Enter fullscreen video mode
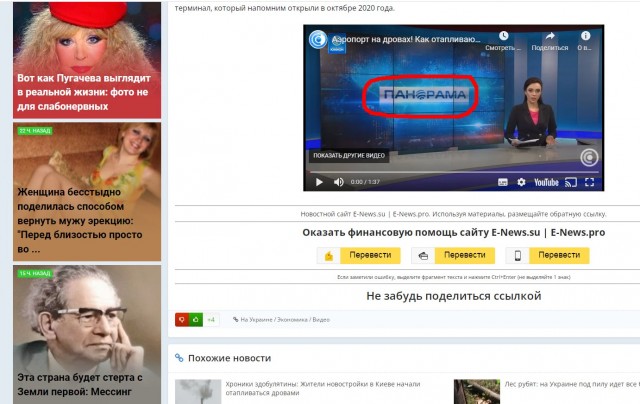 click(589, 182)
